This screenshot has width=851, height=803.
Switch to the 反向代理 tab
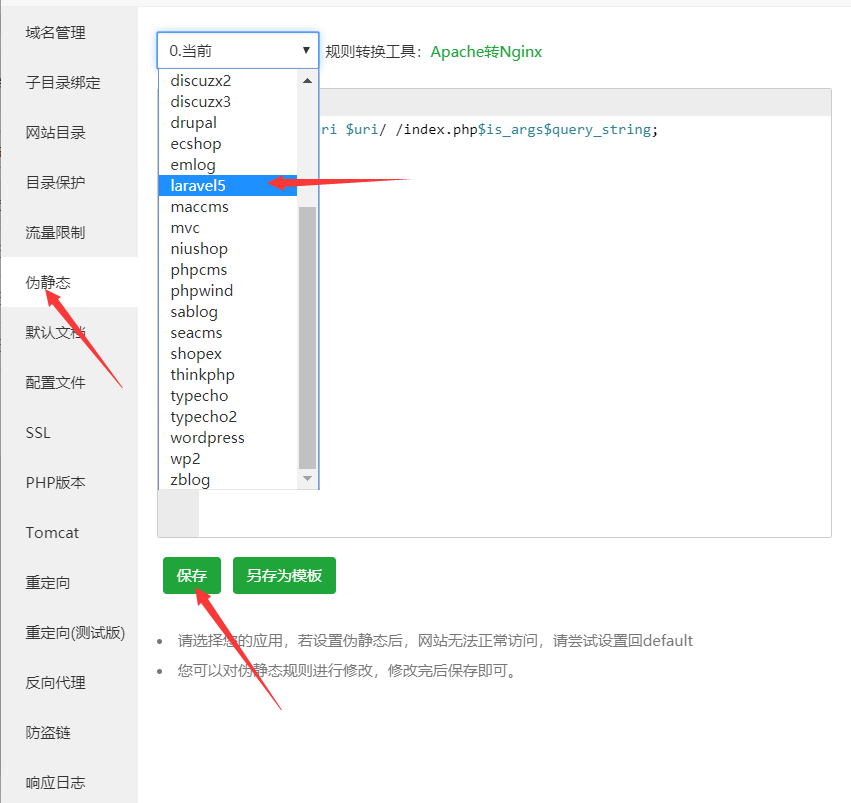56,683
